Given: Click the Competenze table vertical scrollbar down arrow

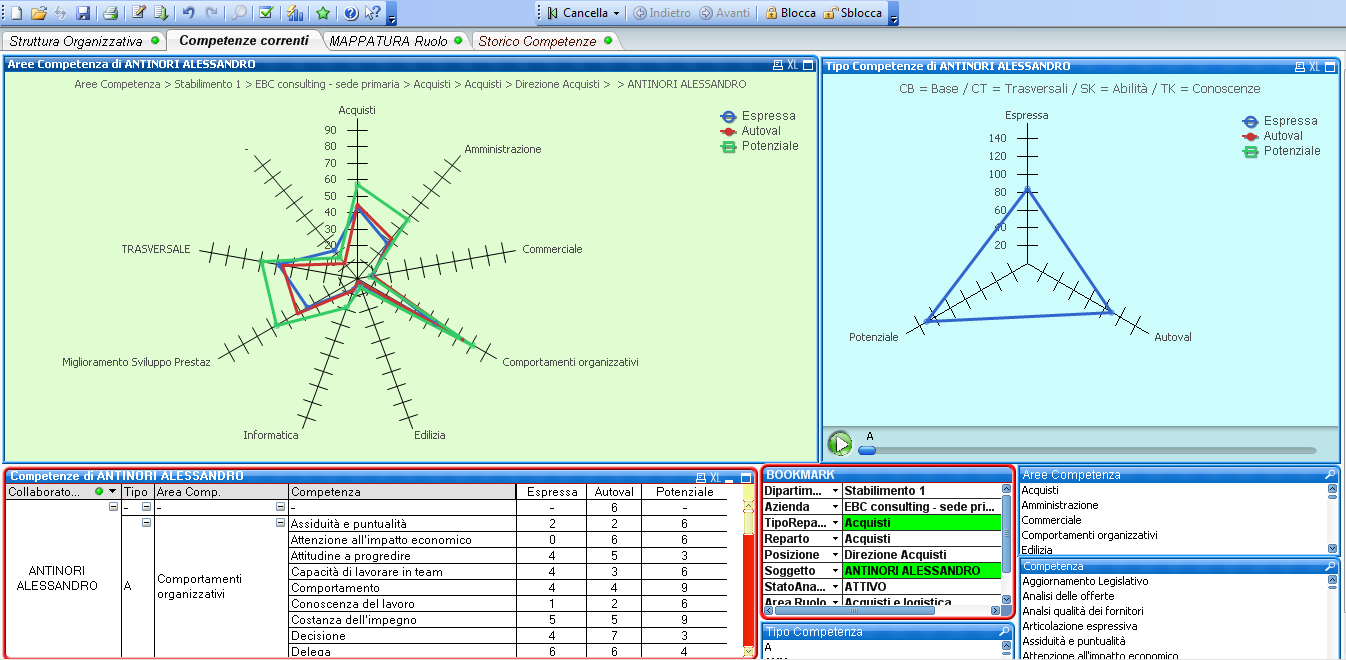Looking at the screenshot, I should [x=748, y=652].
